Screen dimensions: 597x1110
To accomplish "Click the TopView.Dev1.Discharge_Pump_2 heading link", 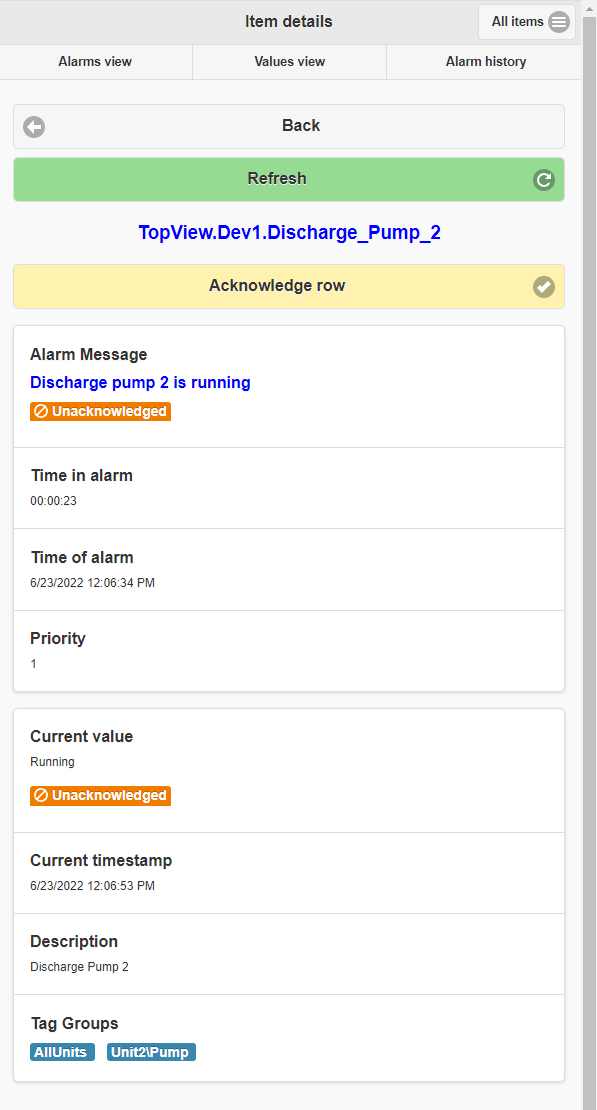I will pos(289,233).
